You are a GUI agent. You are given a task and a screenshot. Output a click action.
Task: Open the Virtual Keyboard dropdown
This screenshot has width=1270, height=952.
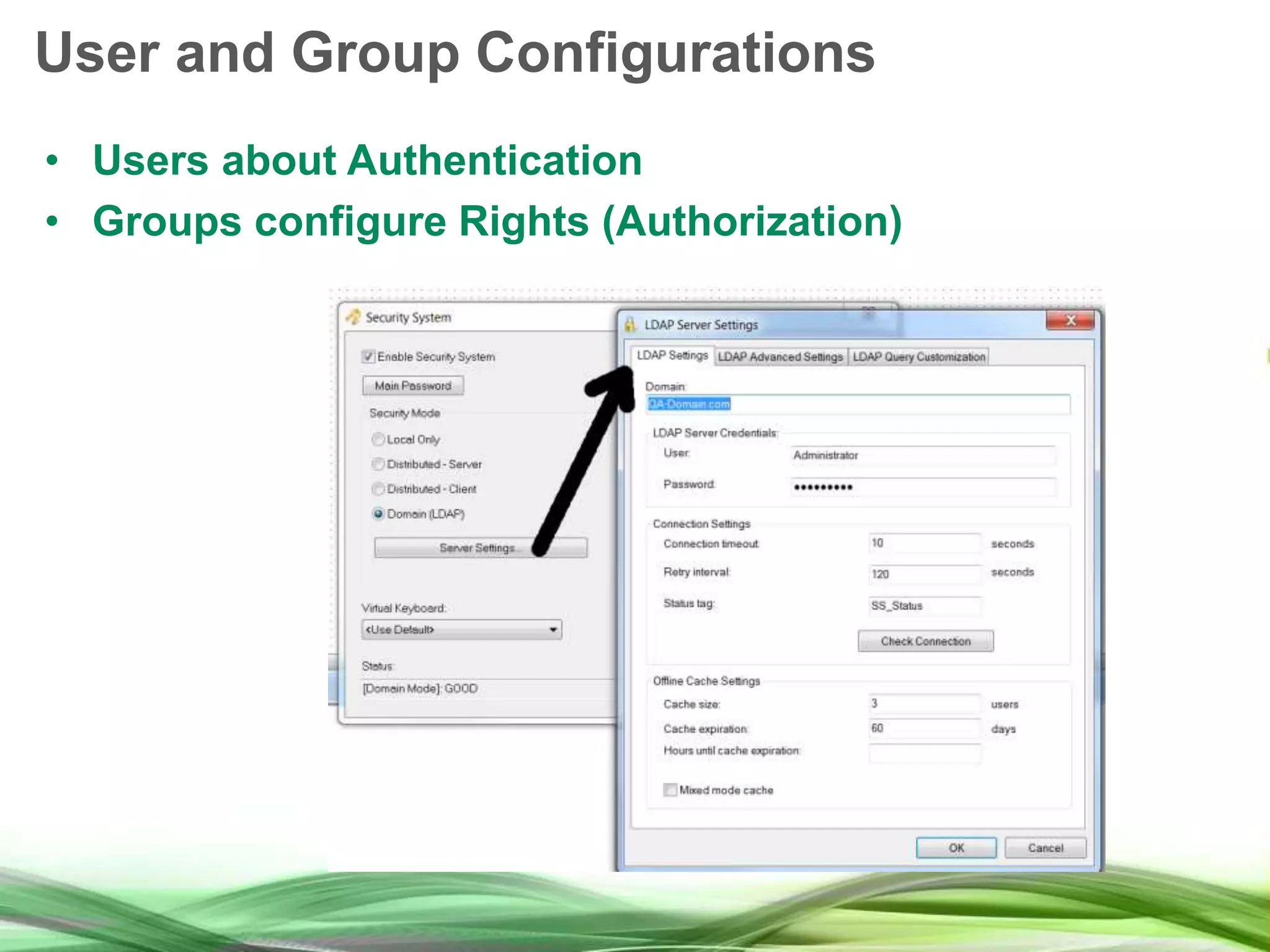[461, 630]
